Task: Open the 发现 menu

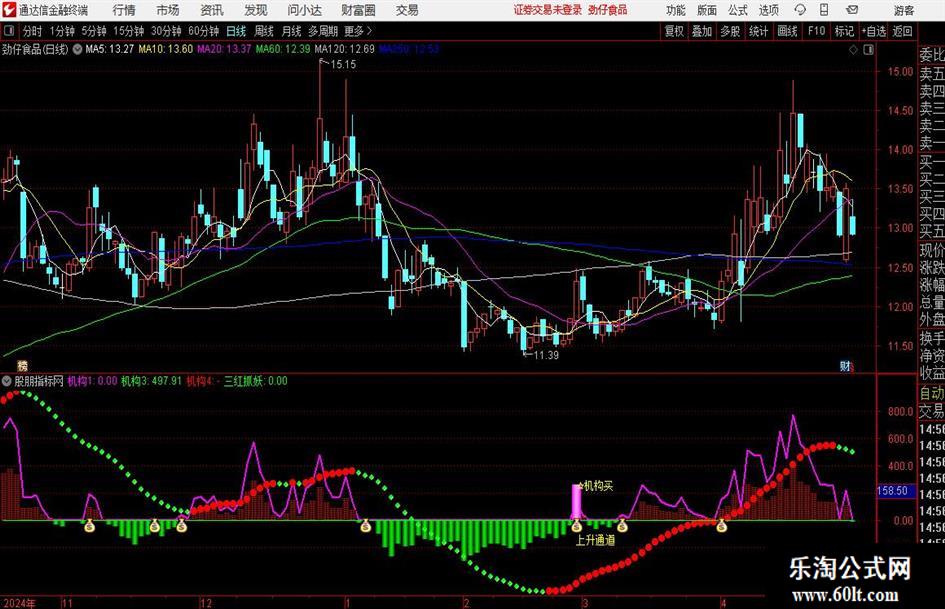Action: [x=256, y=10]
